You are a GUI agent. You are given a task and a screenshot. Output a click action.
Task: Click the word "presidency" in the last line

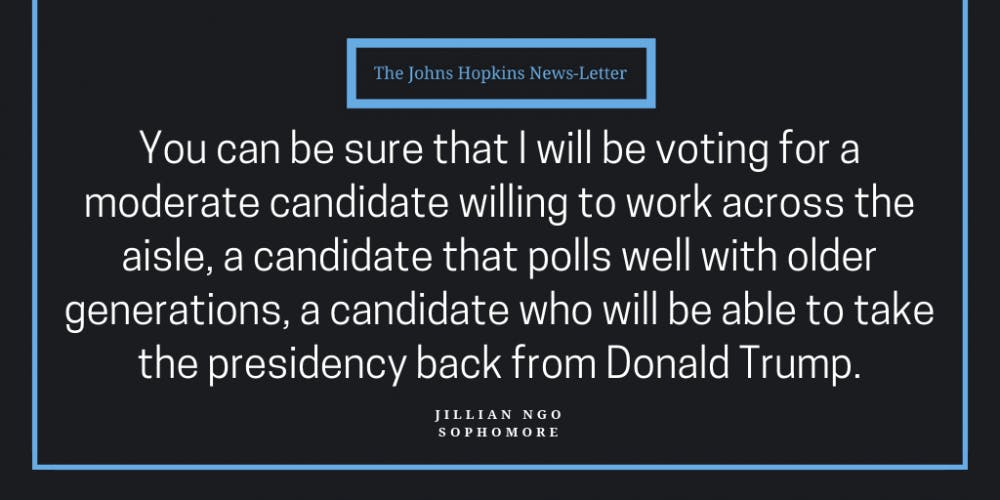point(307,365)
